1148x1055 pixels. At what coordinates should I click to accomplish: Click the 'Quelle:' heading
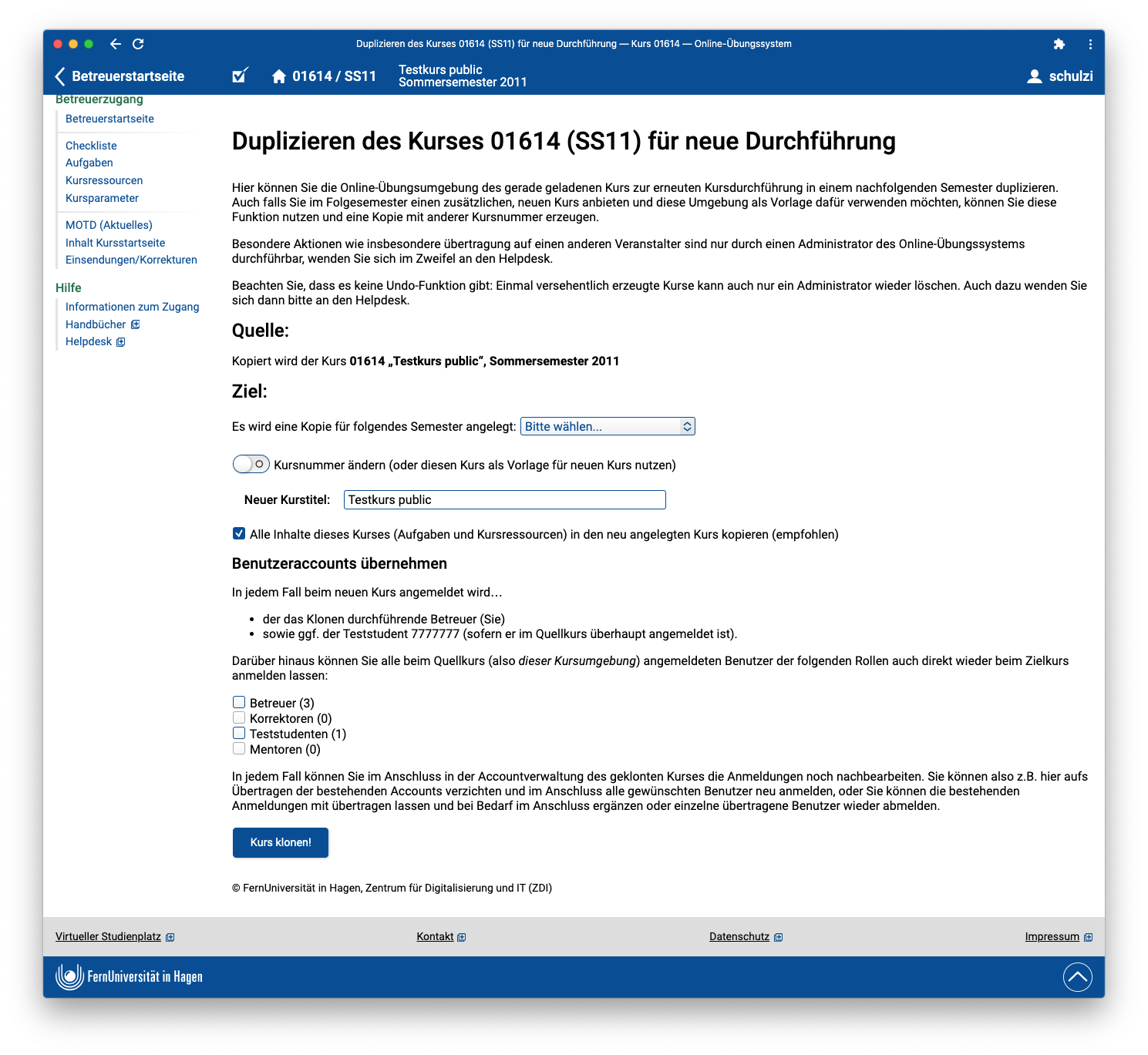[x=261, y=331]
